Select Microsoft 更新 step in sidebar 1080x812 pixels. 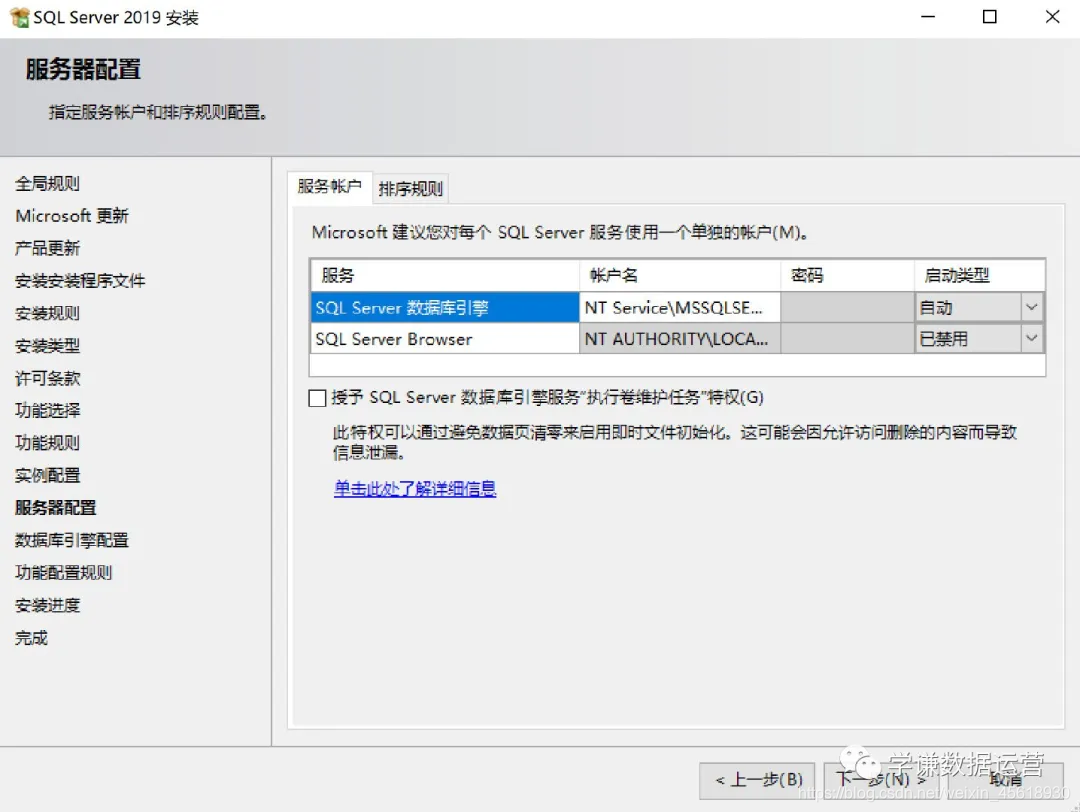tap(72, 216)
